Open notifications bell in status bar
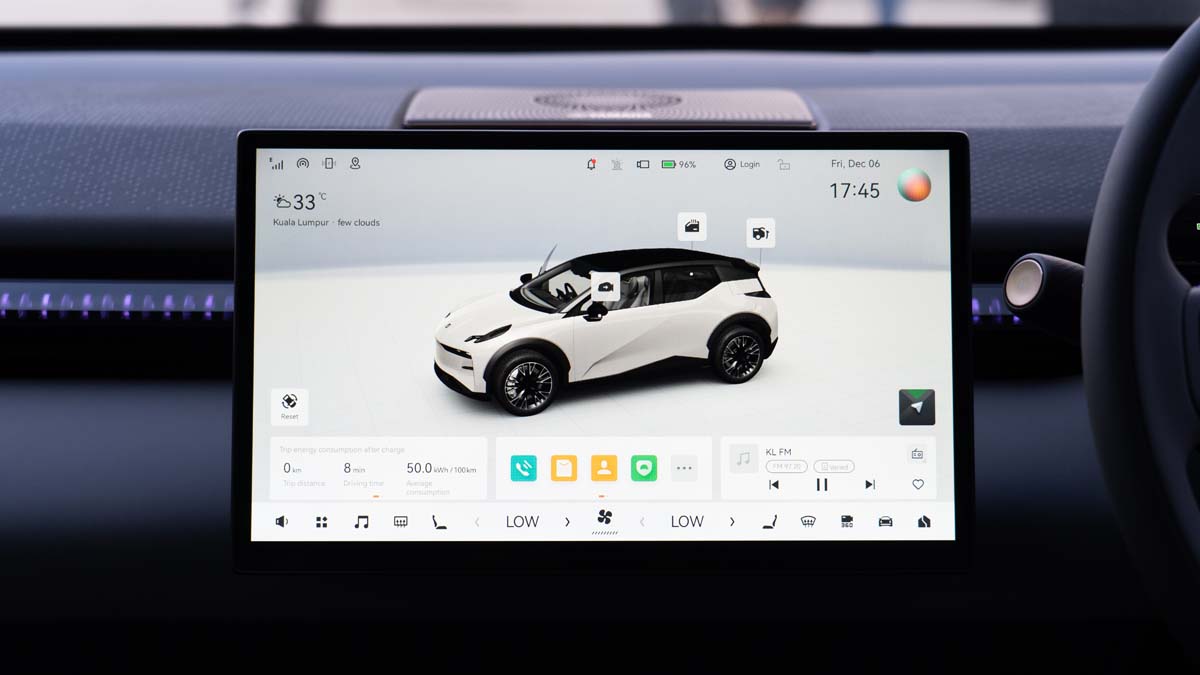 click(591, 164)
